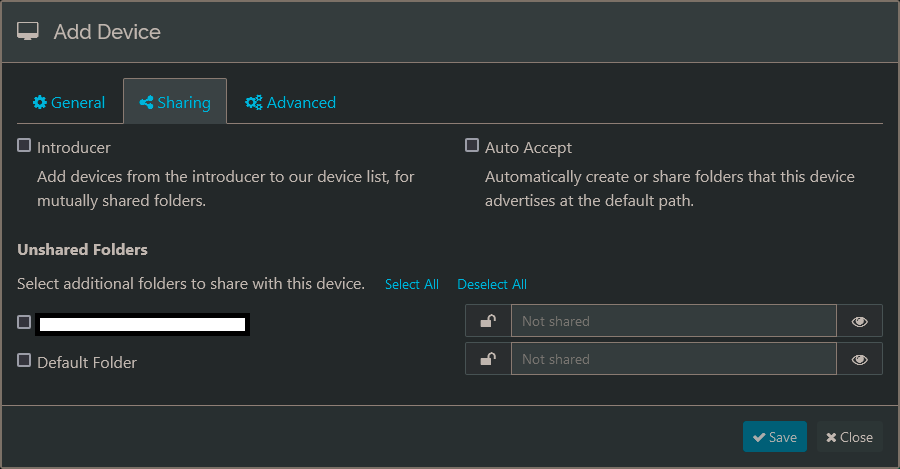Open the Advanced tab
The image size is (900, 469).
pyautogui.click(x=291, y=102)
